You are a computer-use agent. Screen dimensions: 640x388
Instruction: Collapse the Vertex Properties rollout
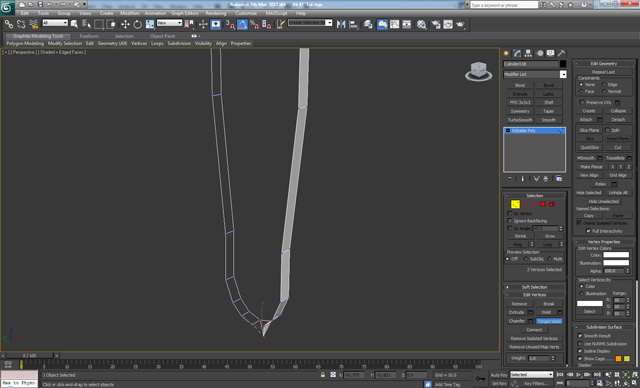tap(604, 242)
